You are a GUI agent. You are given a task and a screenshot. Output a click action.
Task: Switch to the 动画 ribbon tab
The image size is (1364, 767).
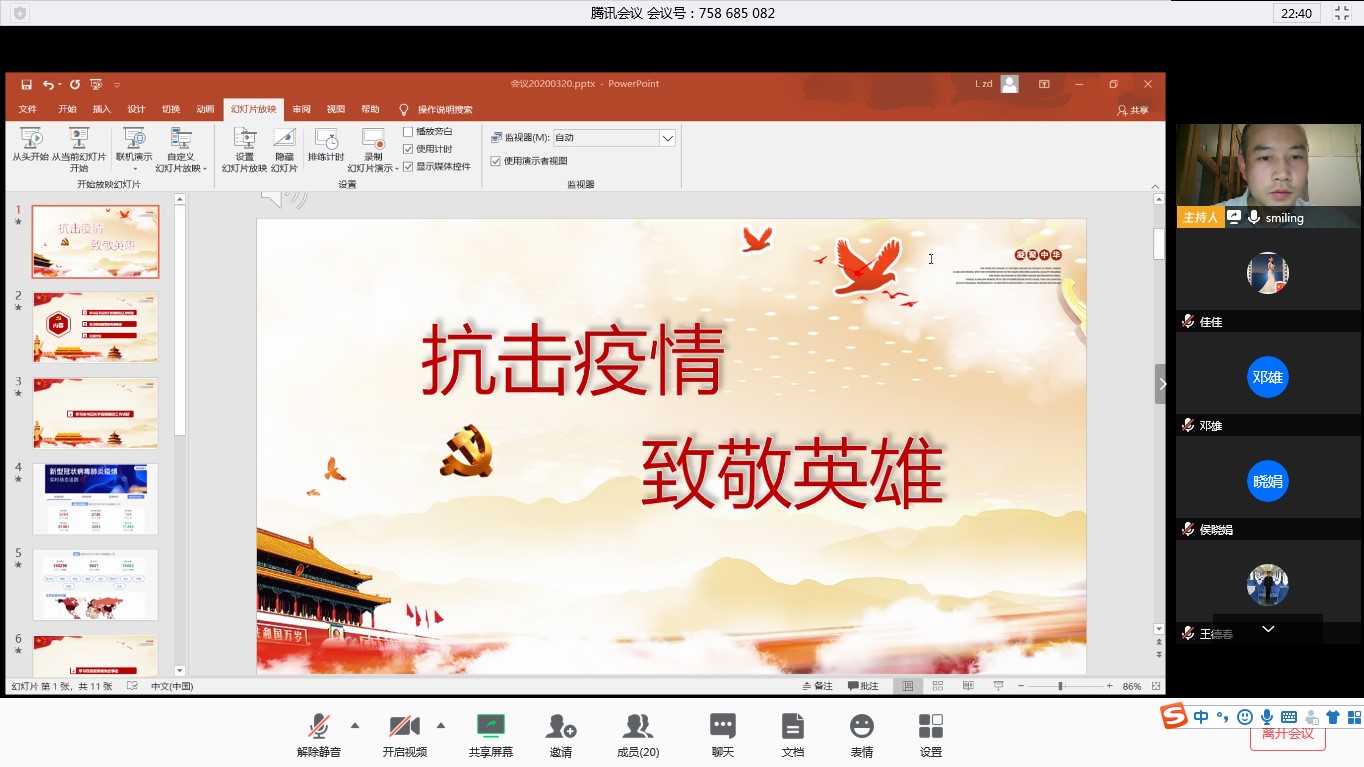(x=205, y=109)
